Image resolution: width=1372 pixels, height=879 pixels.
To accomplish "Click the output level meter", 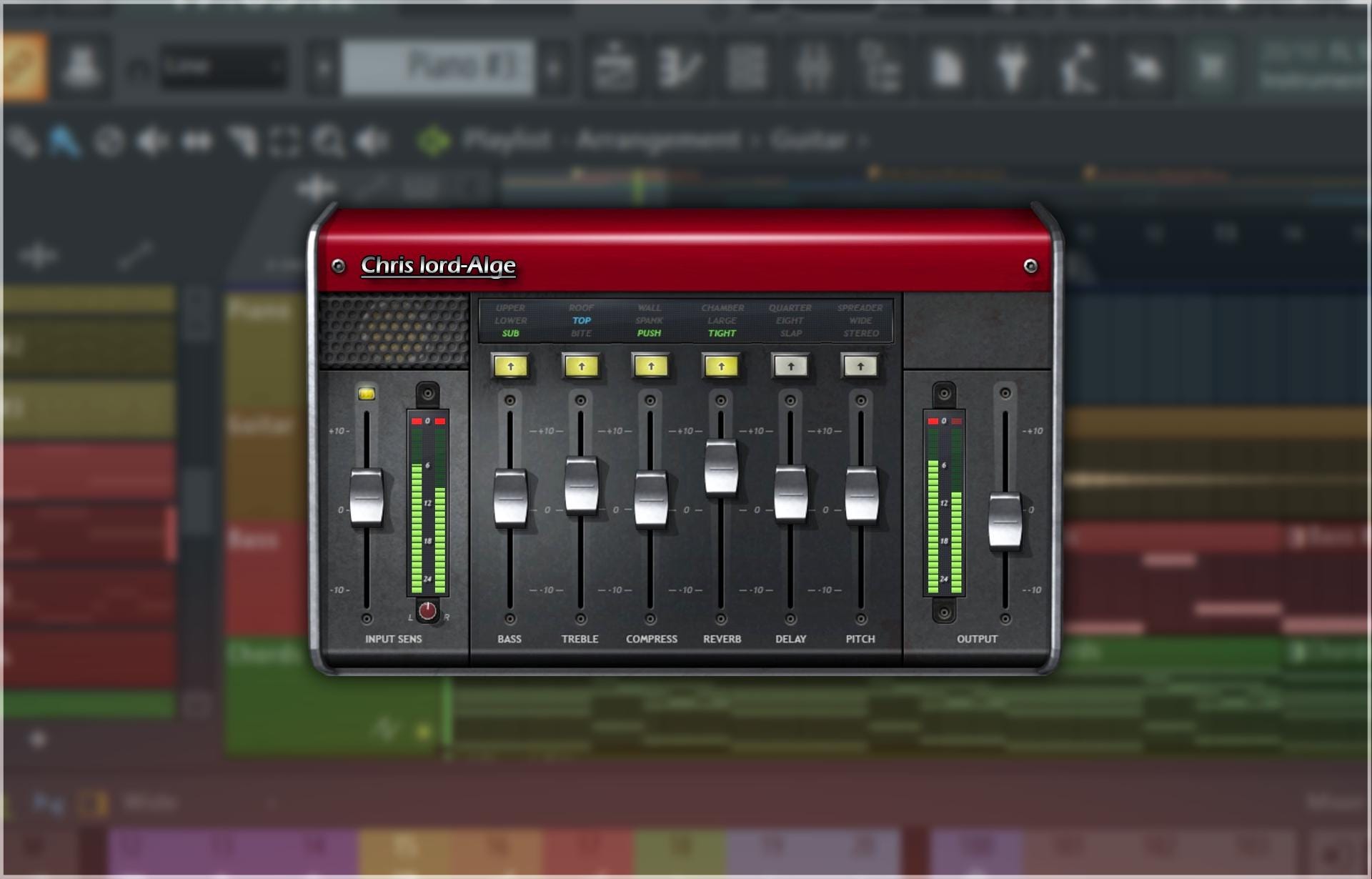I will [x=944, y=503].
